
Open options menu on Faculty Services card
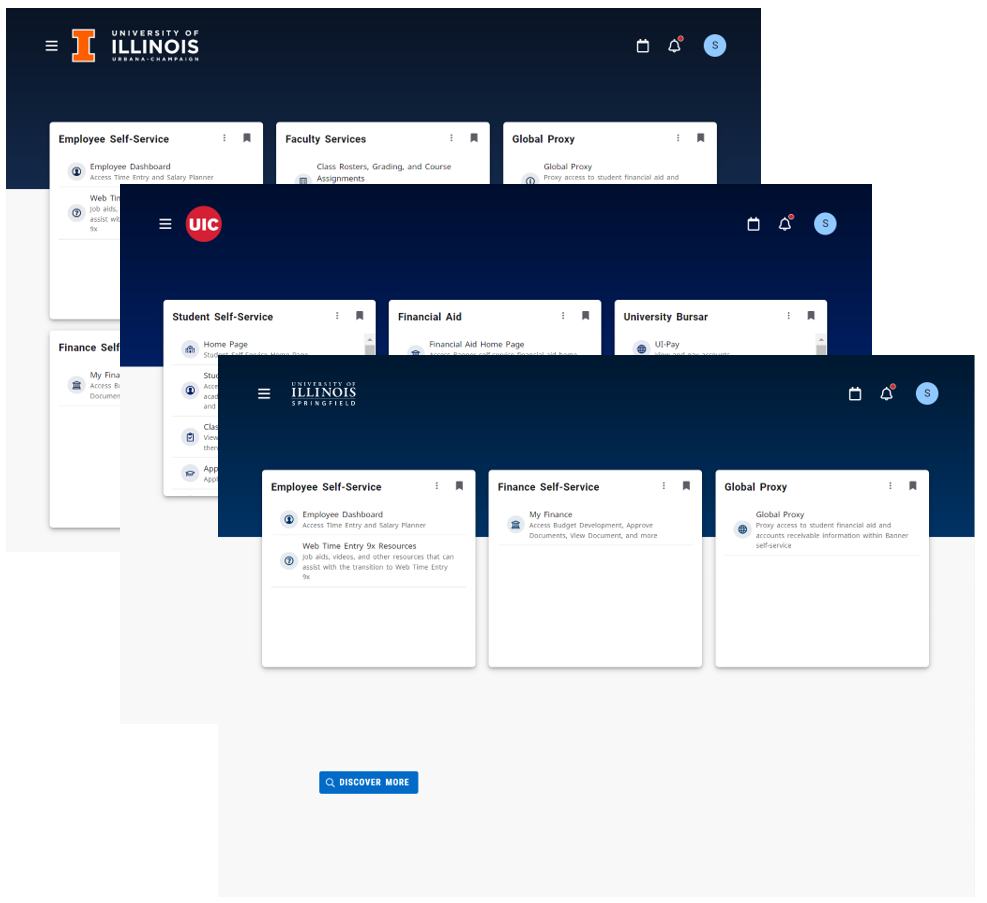[451, 138]
